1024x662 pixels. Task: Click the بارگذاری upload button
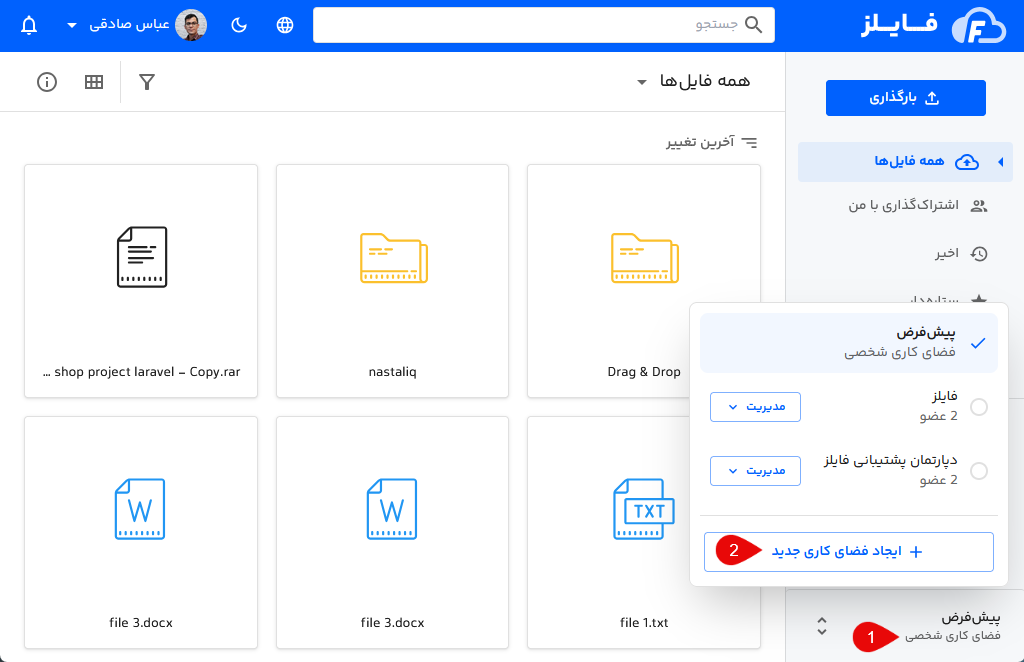[905, 97]
